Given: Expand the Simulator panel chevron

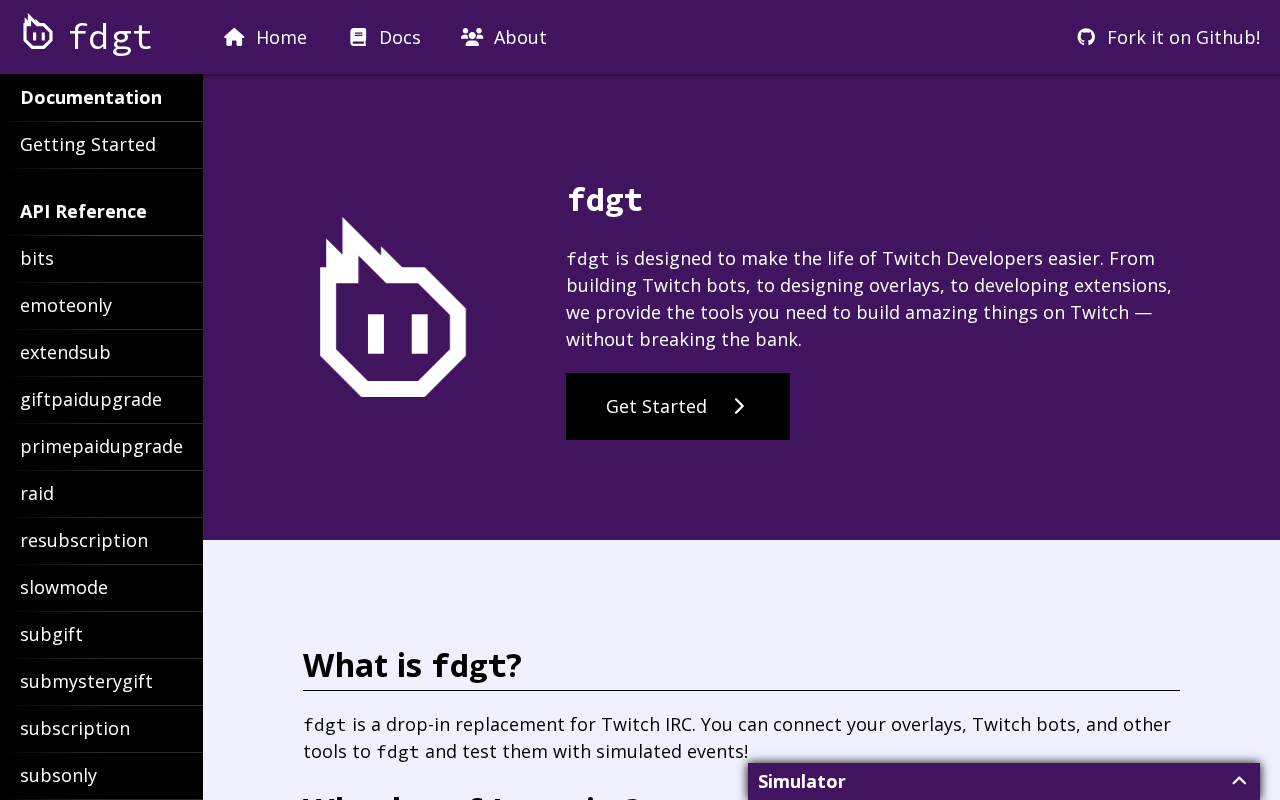Looking at the screenshot, I should 1239,781.
